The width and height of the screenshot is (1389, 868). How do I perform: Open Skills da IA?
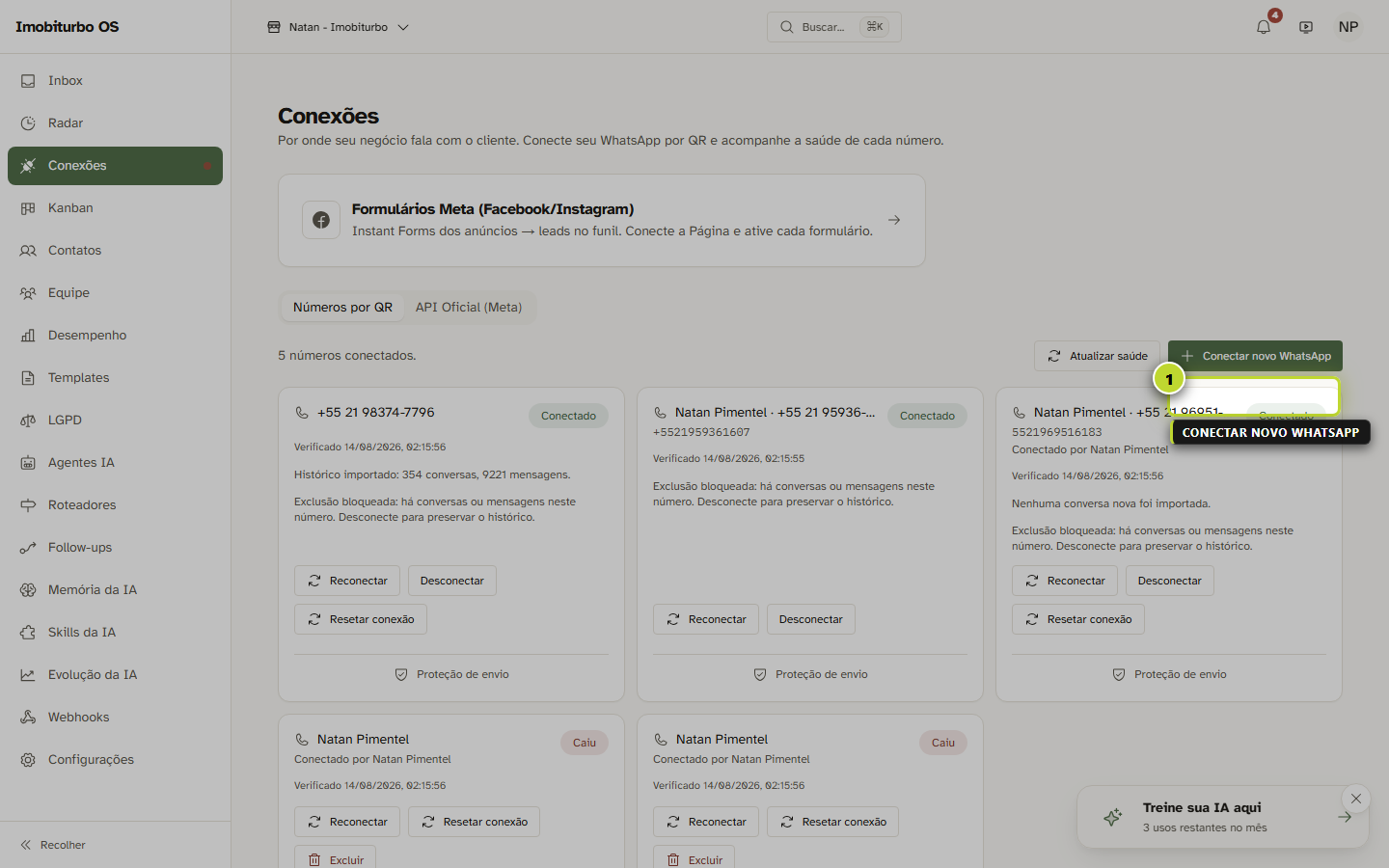pos(115,633)
